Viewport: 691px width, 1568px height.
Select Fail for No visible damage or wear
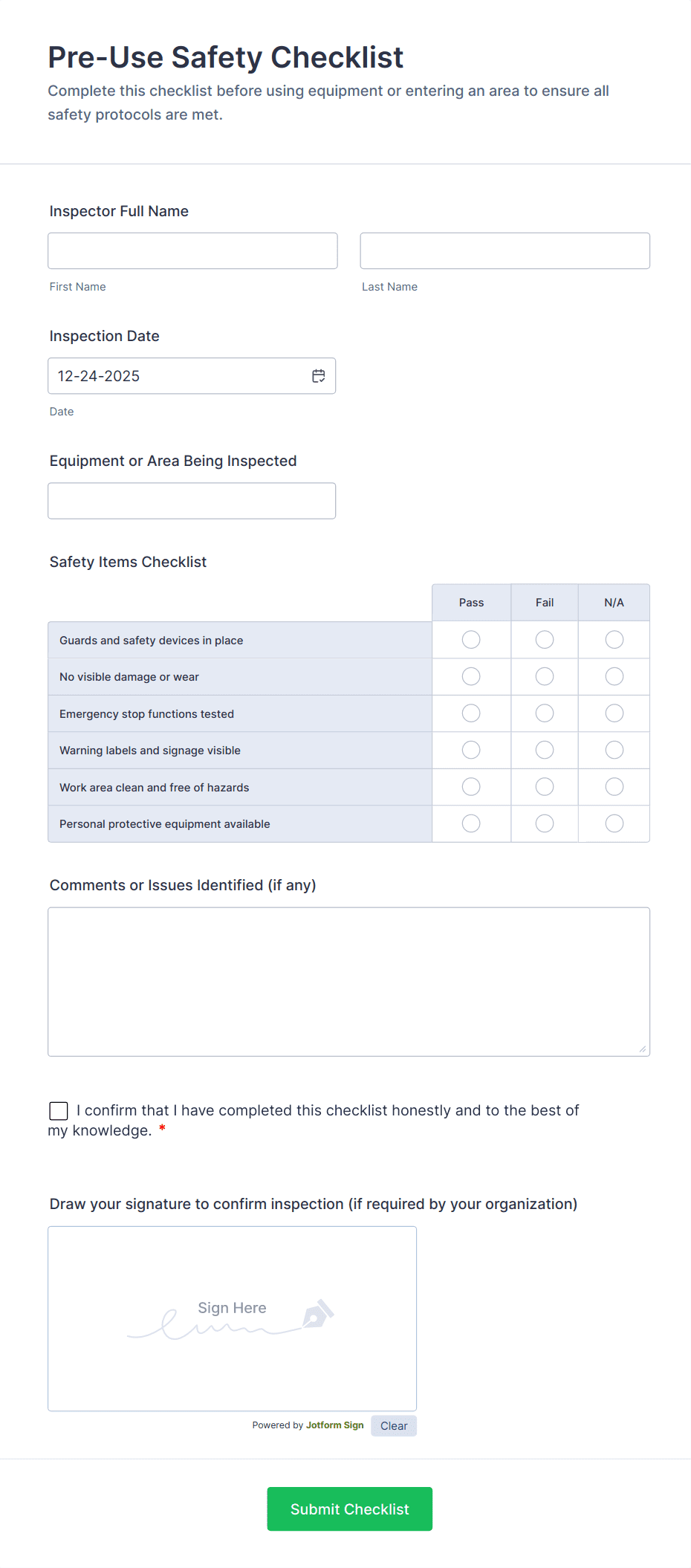pyautogui.click(x=544, y=676)
